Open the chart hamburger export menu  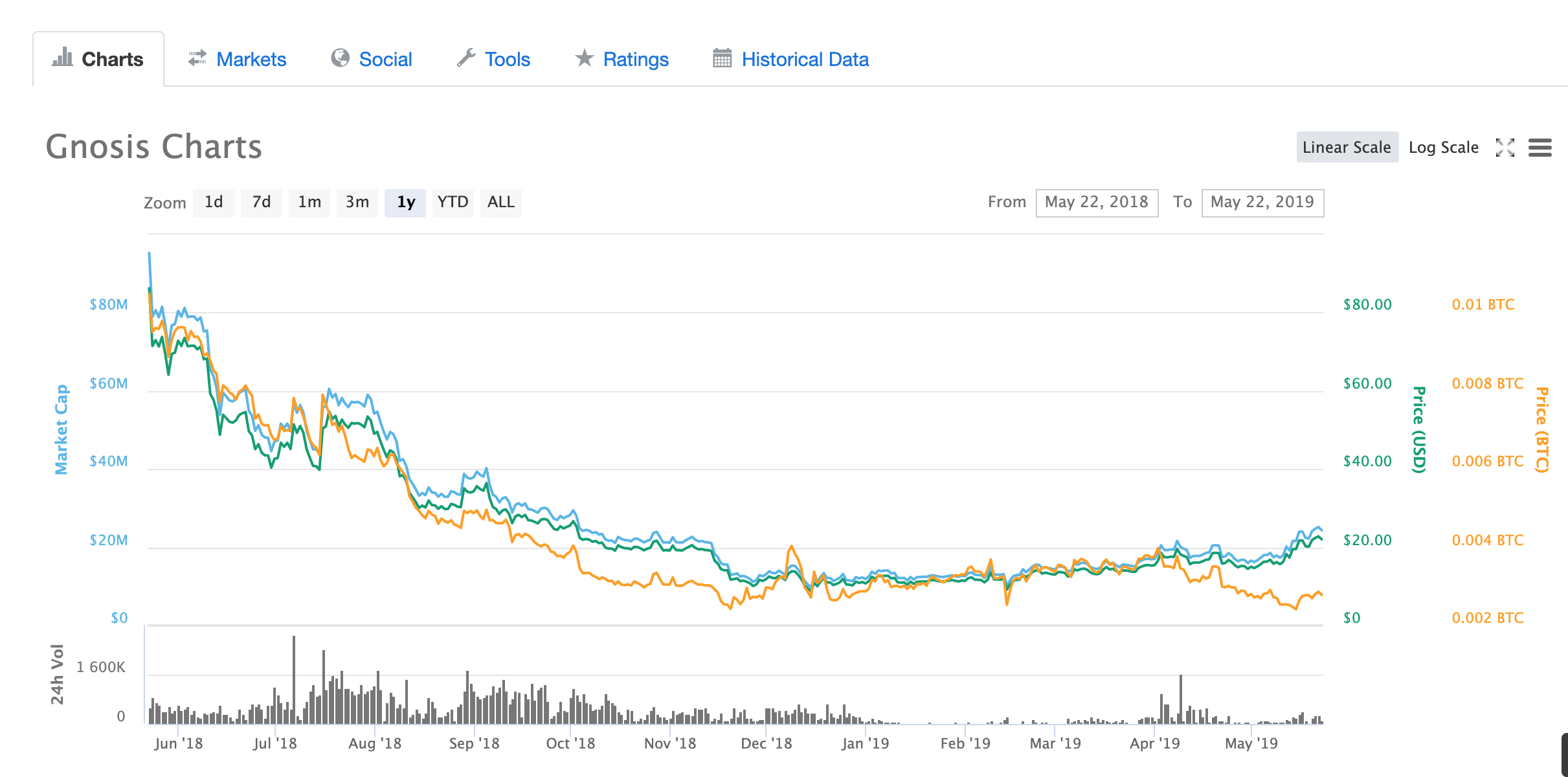(x=1540, y=148)
